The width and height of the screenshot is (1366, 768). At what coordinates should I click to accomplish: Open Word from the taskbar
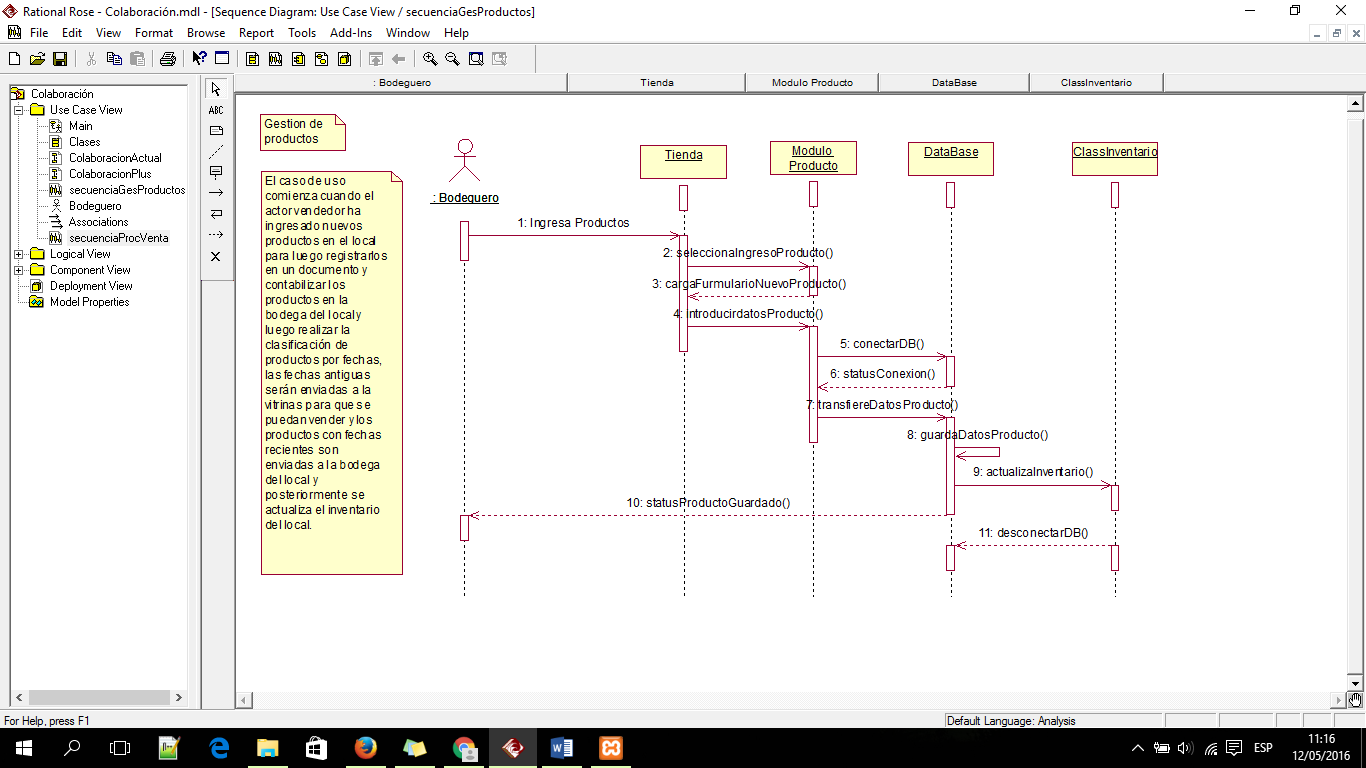(x=561, y=748)
